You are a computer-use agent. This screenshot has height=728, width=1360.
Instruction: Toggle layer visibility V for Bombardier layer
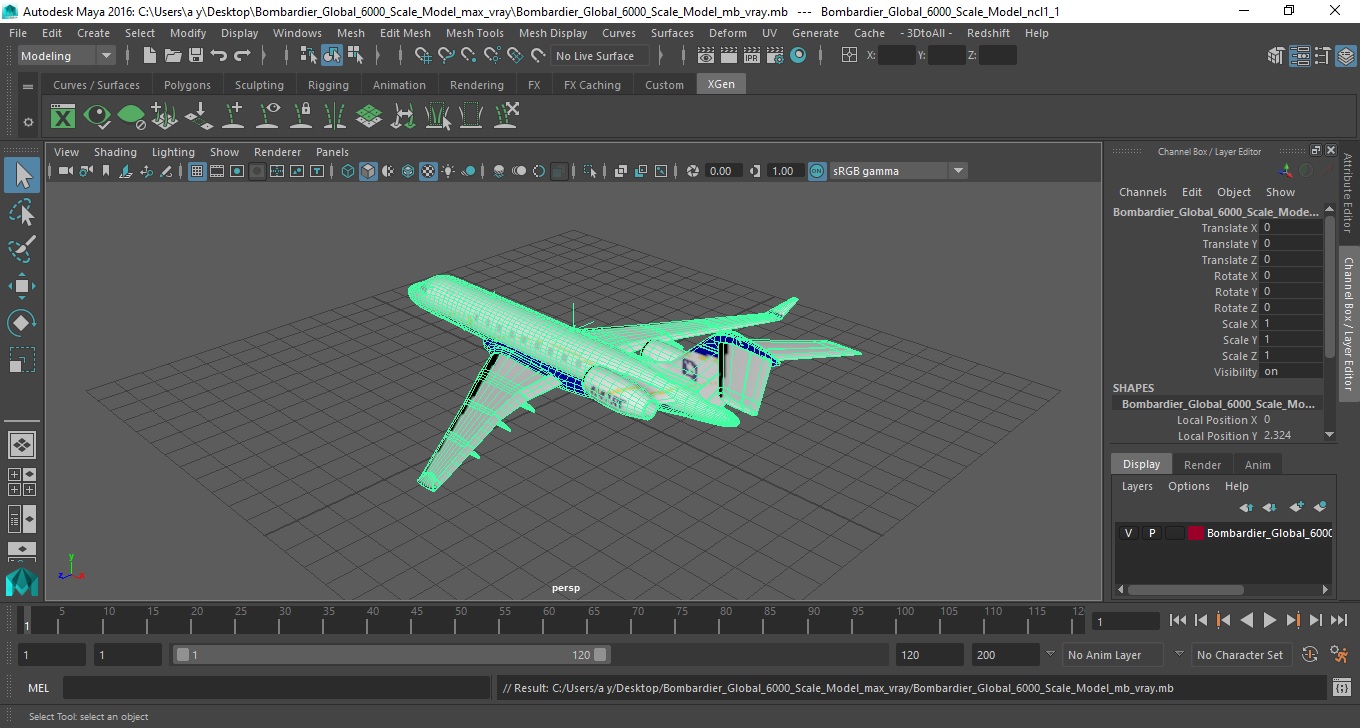click(x=1128, y=533)
